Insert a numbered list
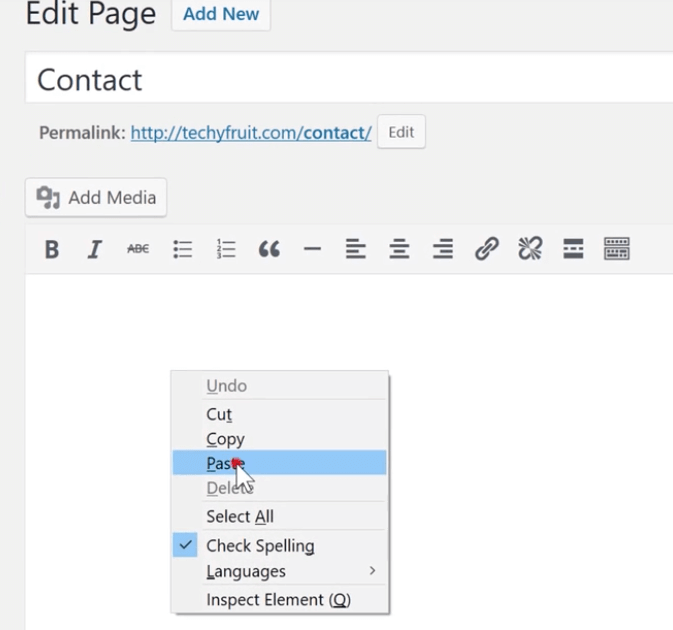 coord(226,249)
